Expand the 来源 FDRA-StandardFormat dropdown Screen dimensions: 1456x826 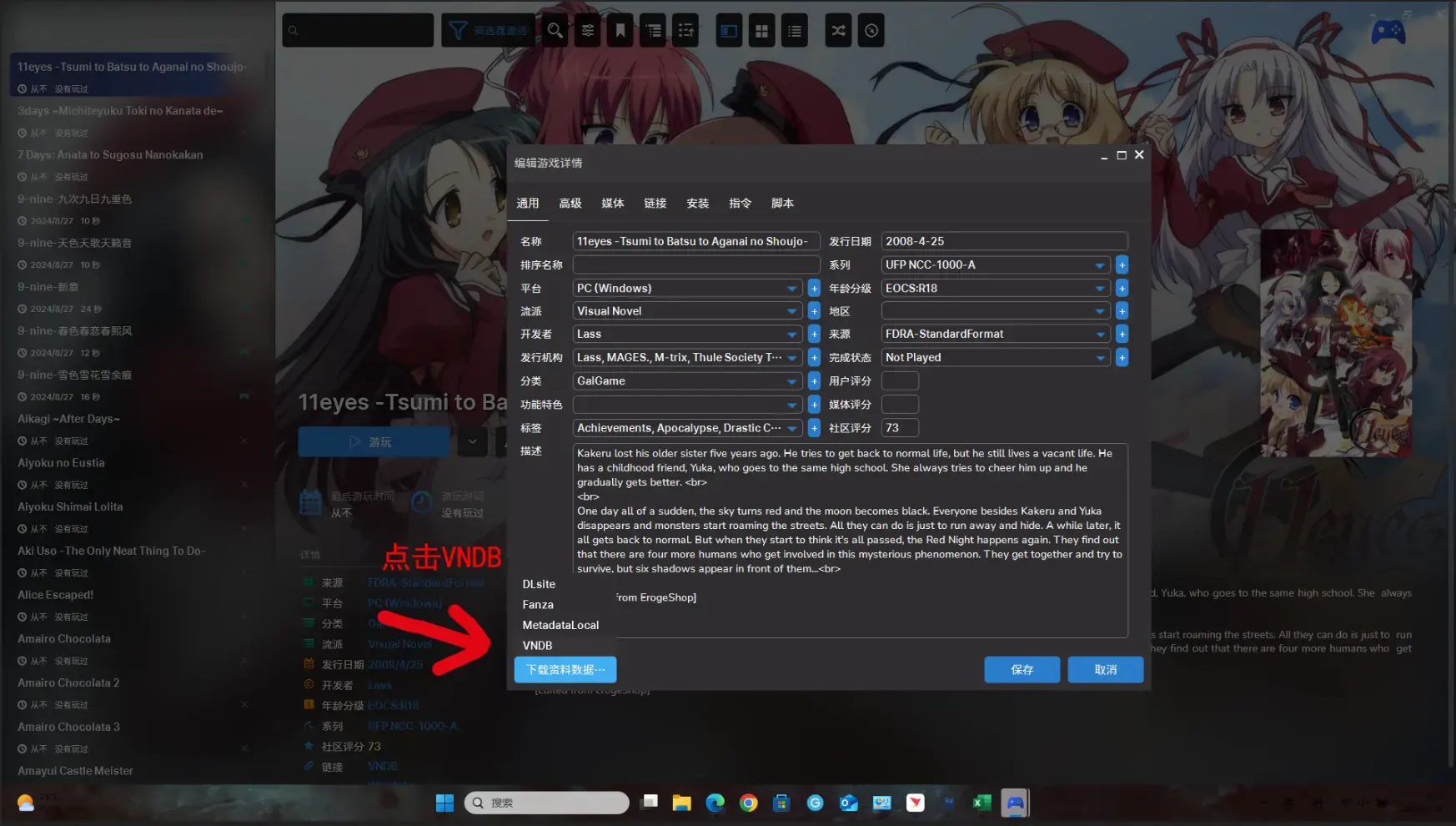(x=1100, y=335)
